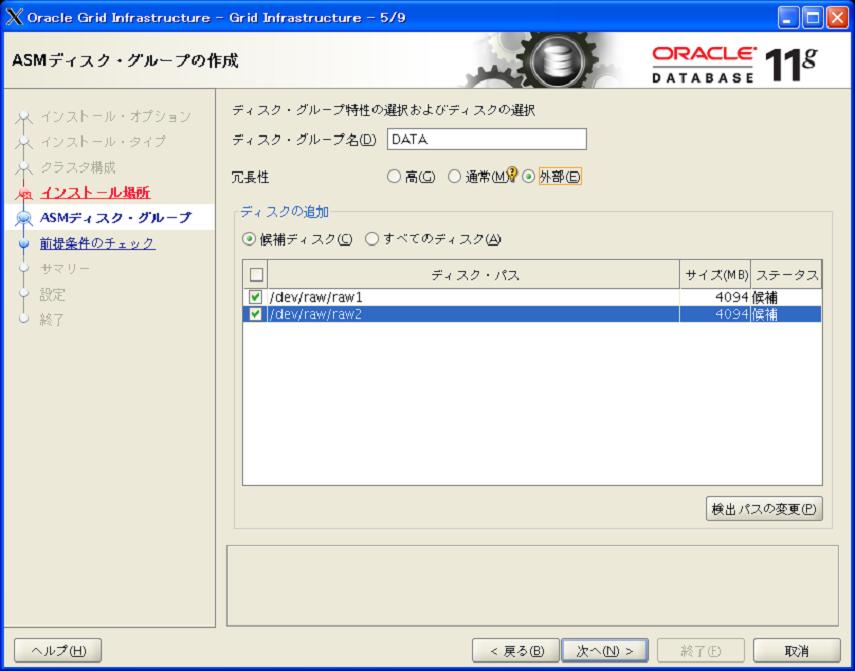
Task: Click the ヘルプ(H) button
Action: click(58, 651)
